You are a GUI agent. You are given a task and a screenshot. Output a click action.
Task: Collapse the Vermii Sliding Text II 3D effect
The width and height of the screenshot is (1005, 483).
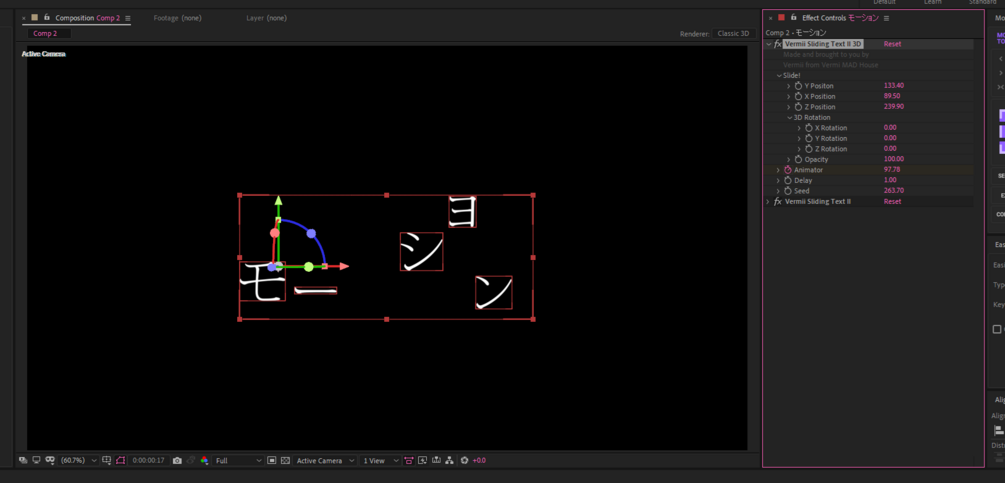(x=768, y=44)
